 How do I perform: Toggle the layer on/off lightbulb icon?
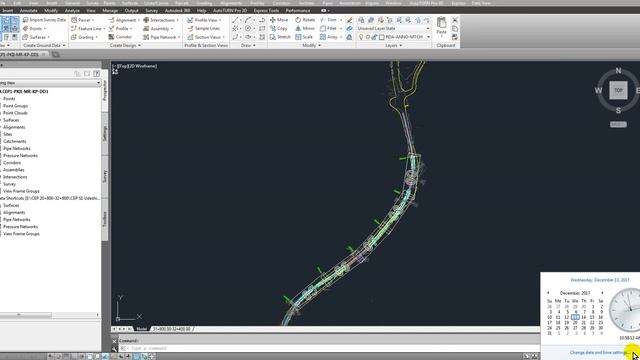[x=361, y=37]
